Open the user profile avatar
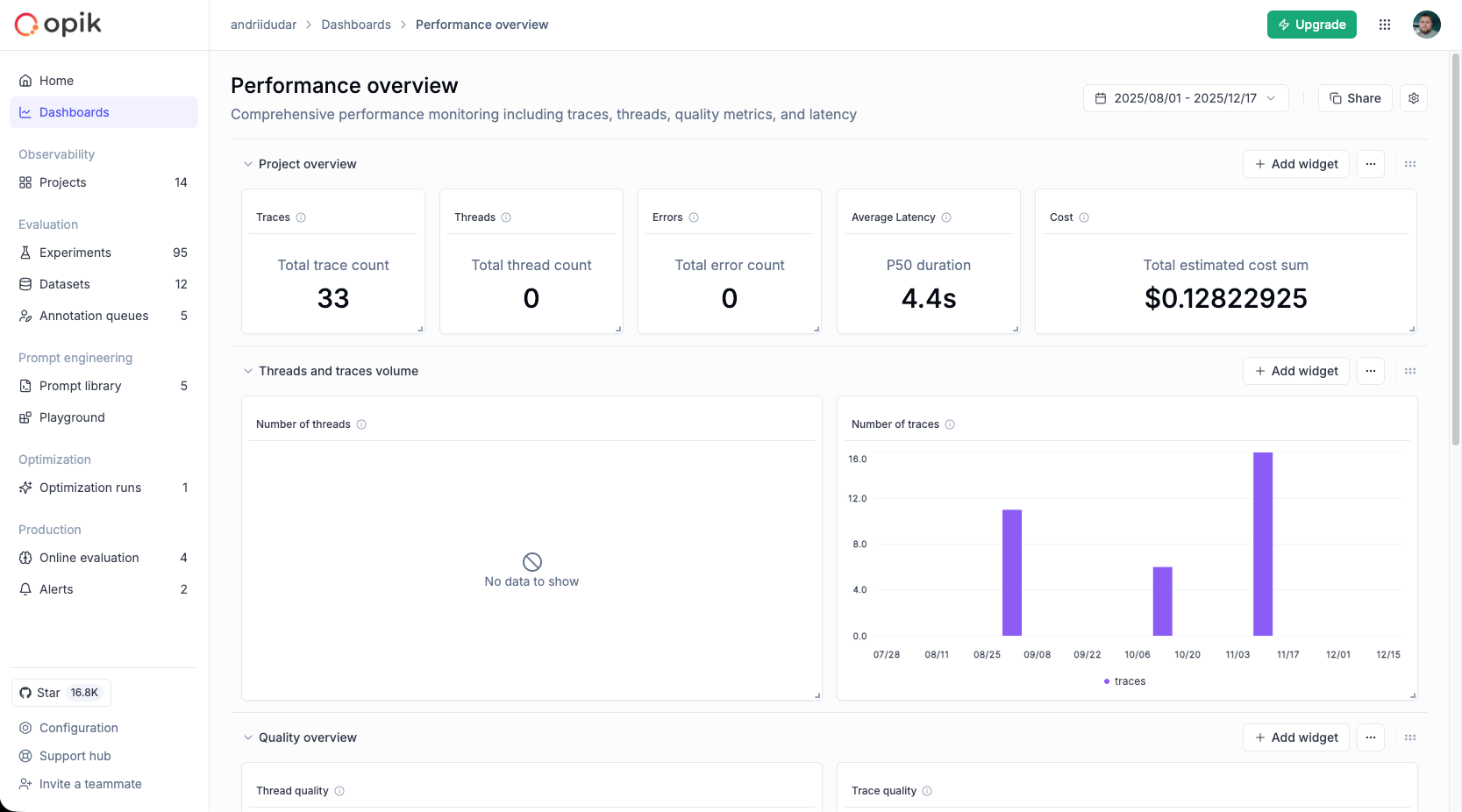Viewport: 1462px width, 812px height. (x=1426, y=25)
